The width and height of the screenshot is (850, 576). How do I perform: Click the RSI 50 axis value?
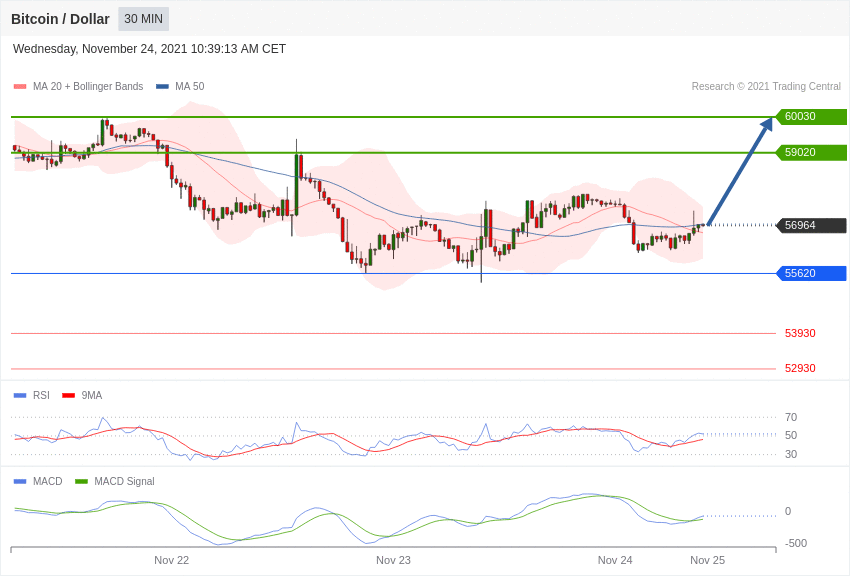[x=791, y=435]
